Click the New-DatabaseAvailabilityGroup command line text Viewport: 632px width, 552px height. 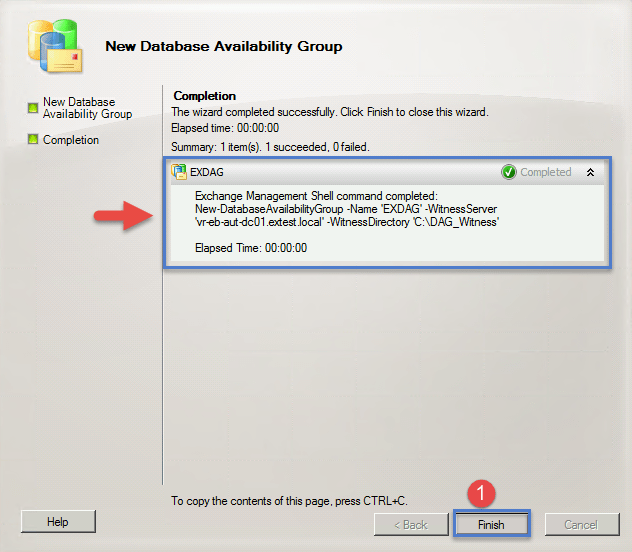(346, 209)
